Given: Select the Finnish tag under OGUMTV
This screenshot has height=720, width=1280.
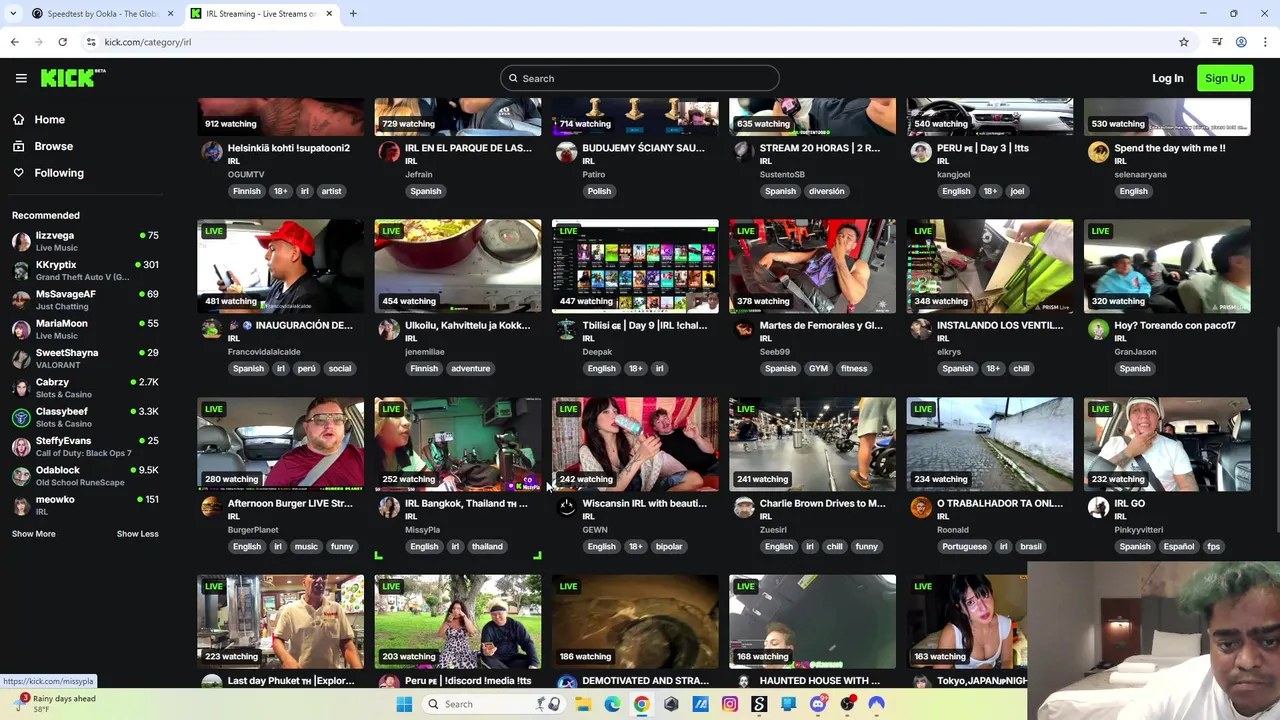Looking at the screenshot, I should 246,191.
